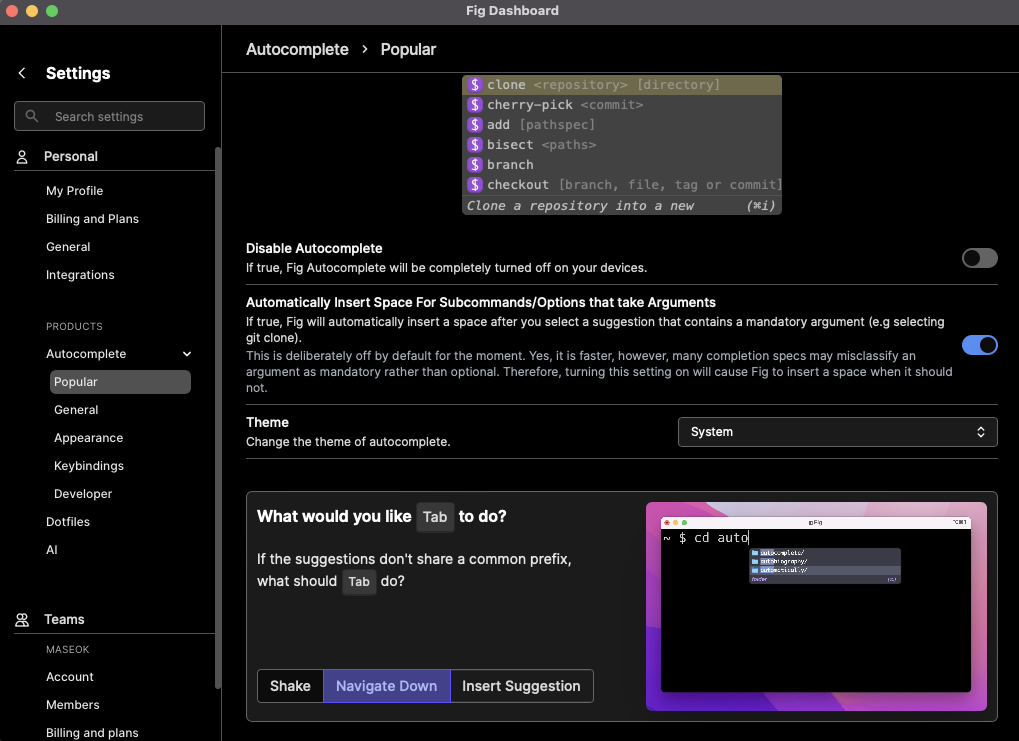Select Navigate Down option for Tab
The image size is (1019, 741).
[387, 686]
